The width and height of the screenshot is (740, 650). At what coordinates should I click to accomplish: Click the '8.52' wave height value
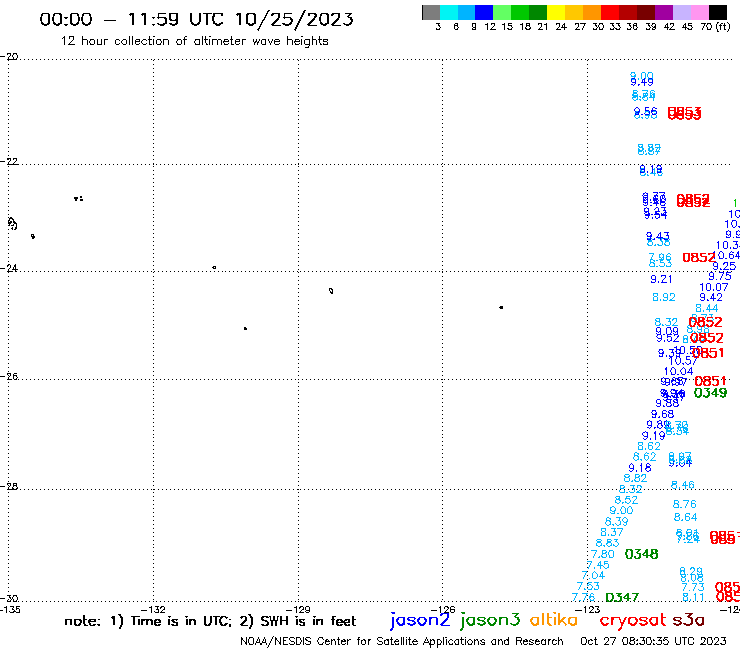click(626, 500)
